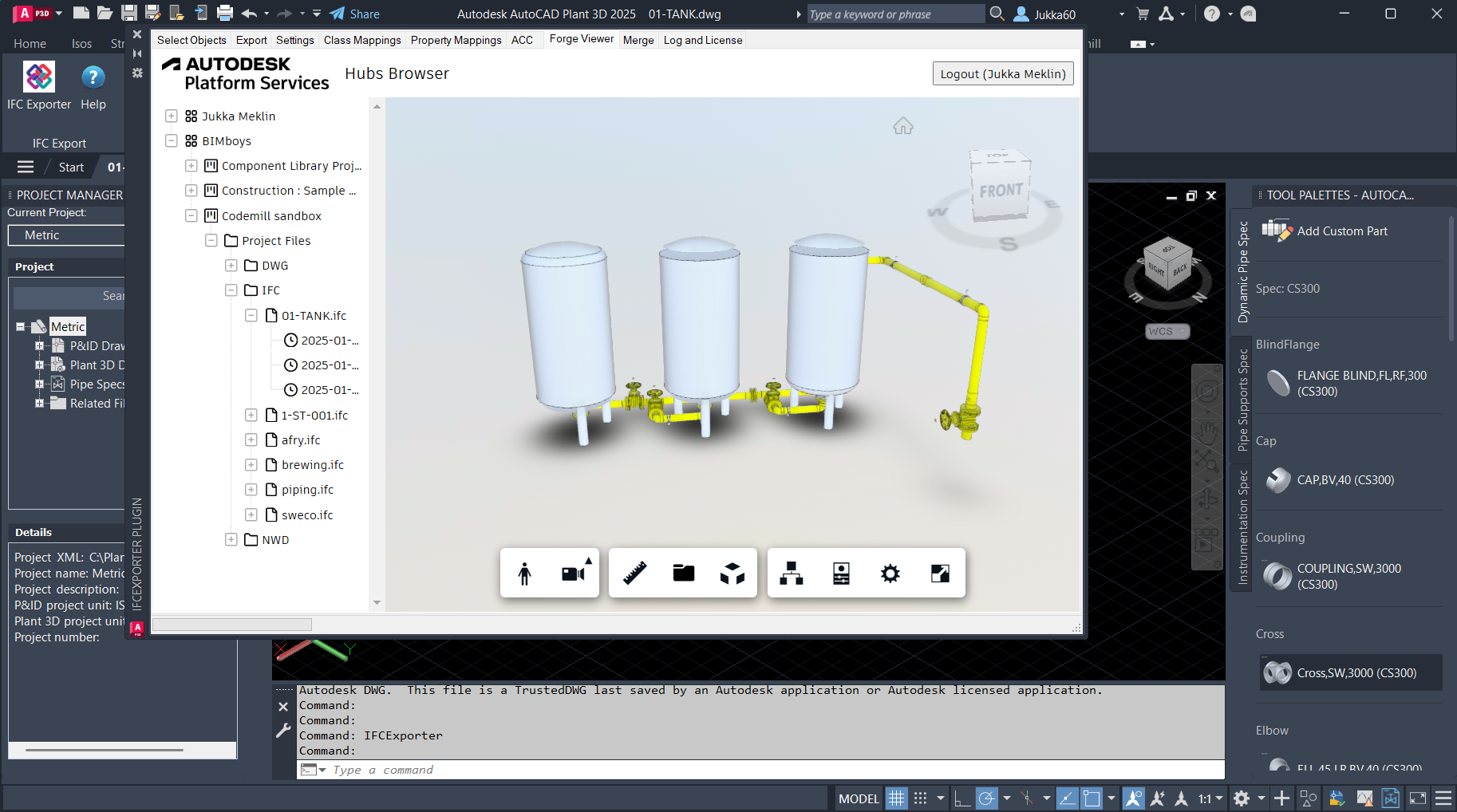Toggle Ortho mode in status bar

[x=962, y=798]
